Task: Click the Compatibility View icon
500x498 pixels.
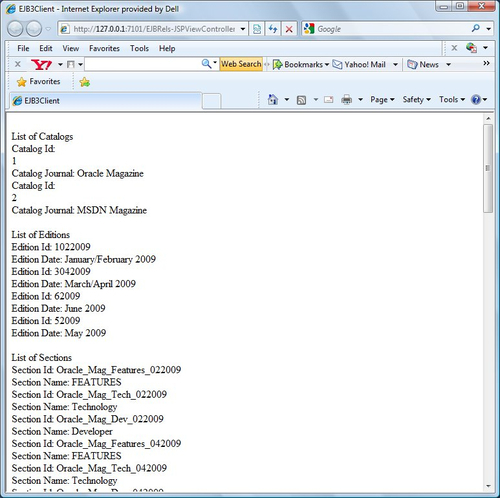Action: pos(257,29)
